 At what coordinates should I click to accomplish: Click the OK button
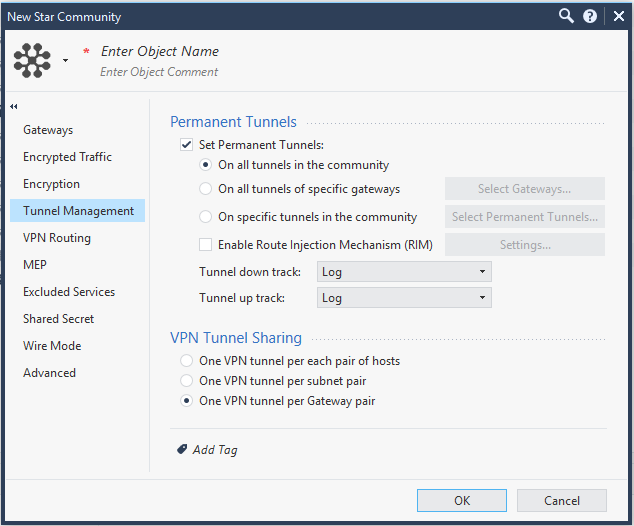pyautogui.click(x=462, y=501)
